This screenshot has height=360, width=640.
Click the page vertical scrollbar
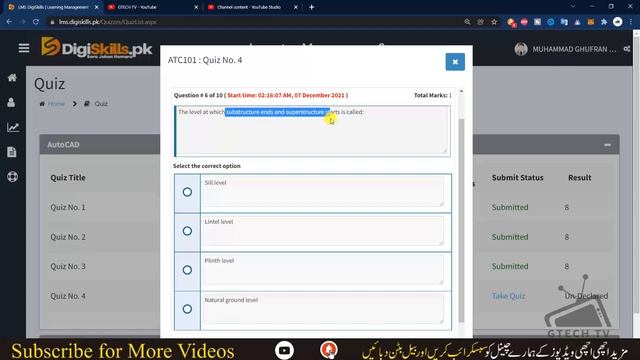(637, 176)
